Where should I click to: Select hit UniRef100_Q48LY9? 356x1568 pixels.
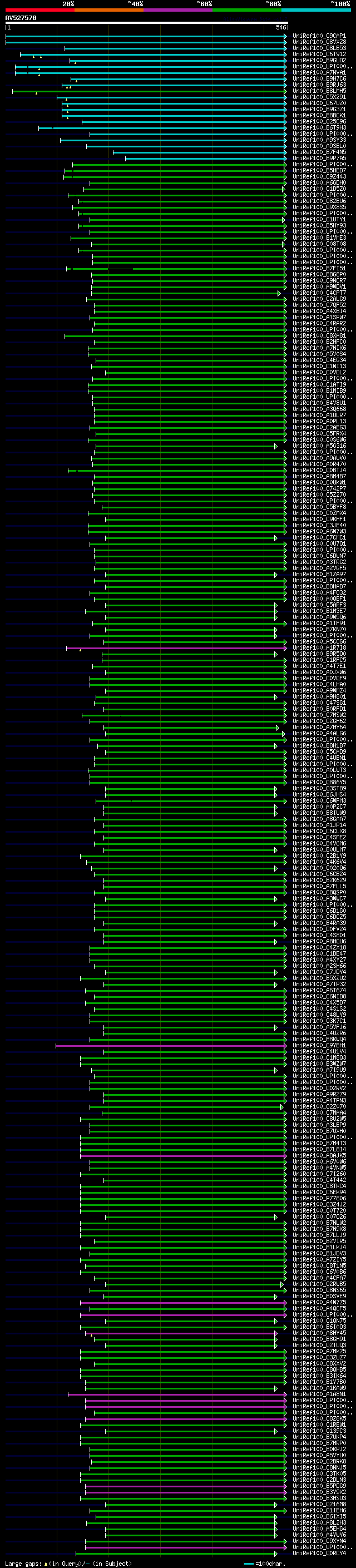(x=319, y=1015)
